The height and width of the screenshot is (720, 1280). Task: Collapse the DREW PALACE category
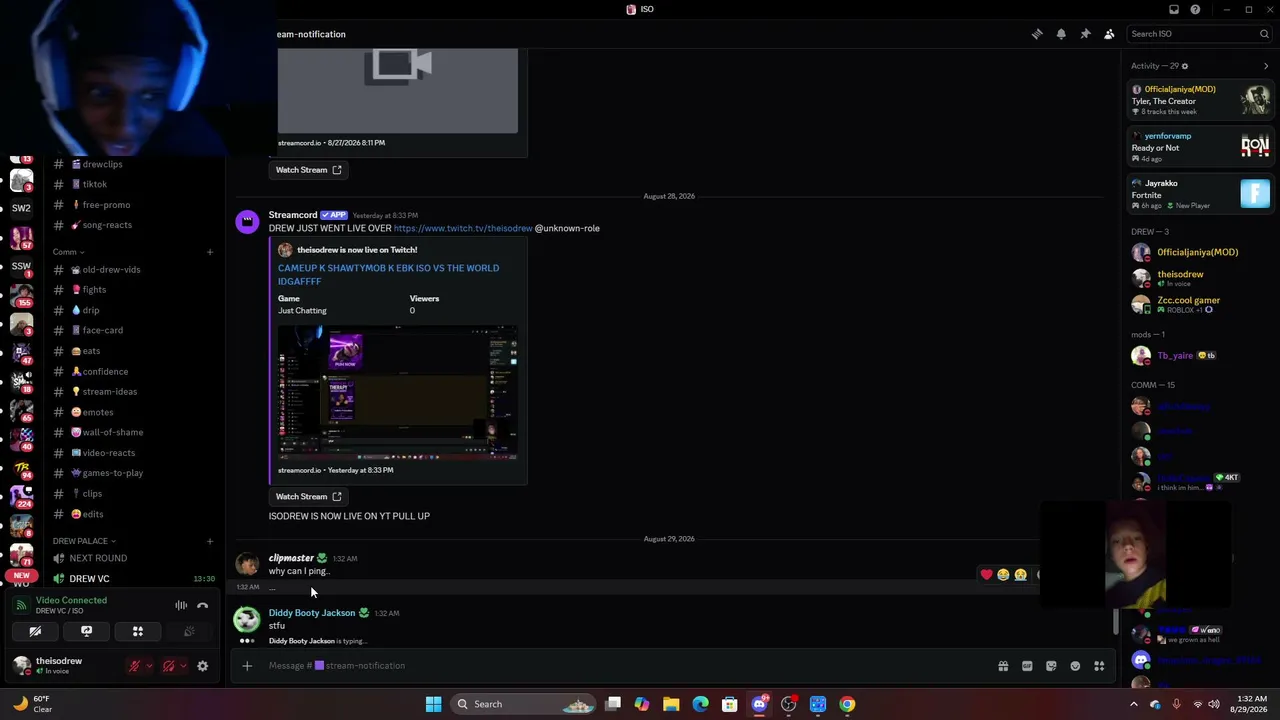tap(84, 541)
